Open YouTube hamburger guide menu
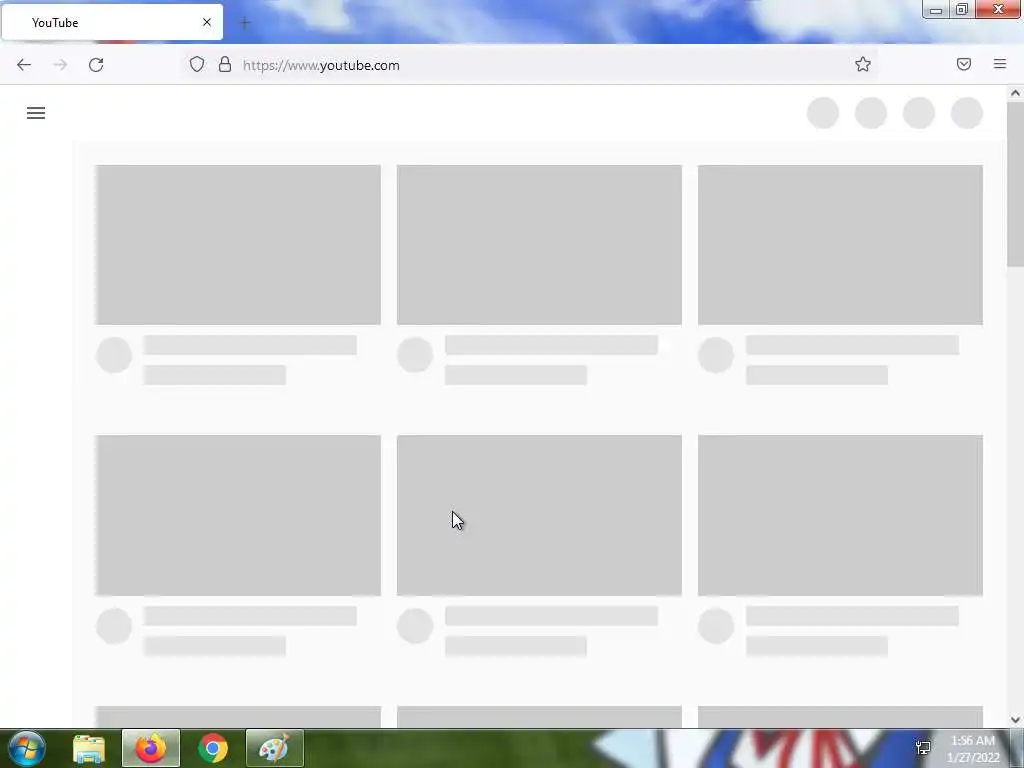Image resolution: width=1024 pixels, height=768 pixels. (36, 113)
